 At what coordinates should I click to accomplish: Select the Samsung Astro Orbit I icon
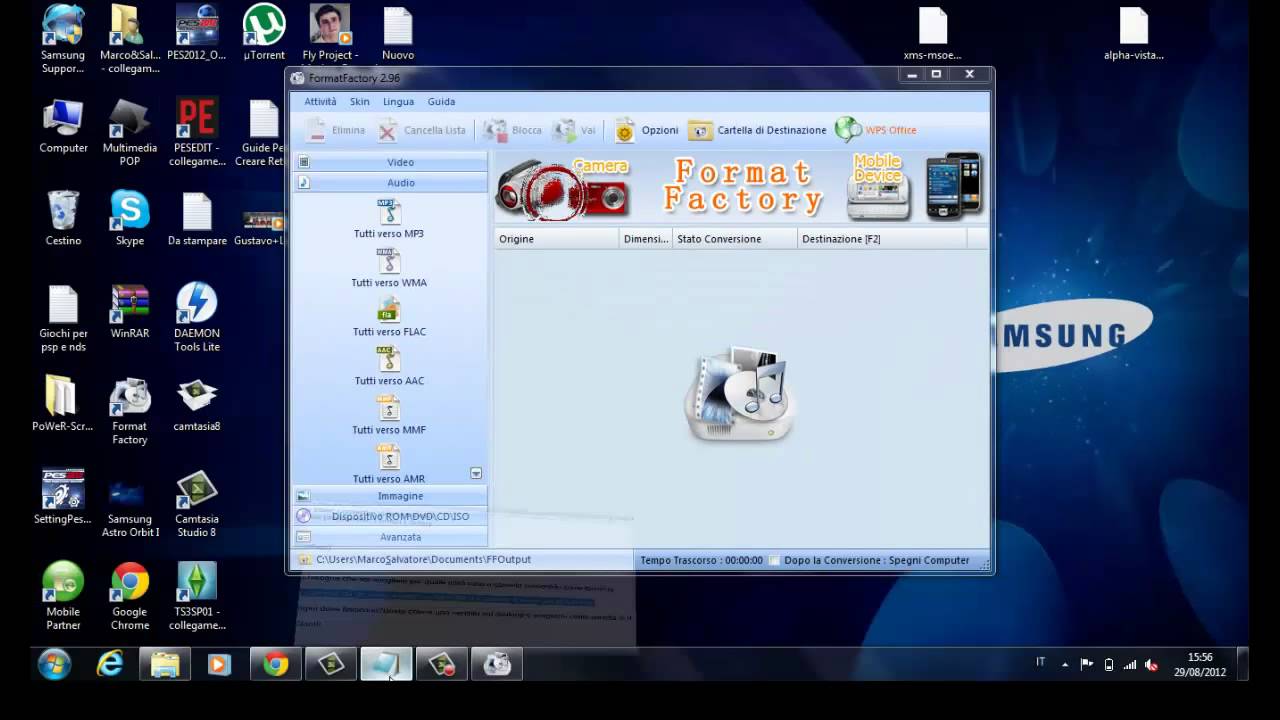(x=130, y=508)
